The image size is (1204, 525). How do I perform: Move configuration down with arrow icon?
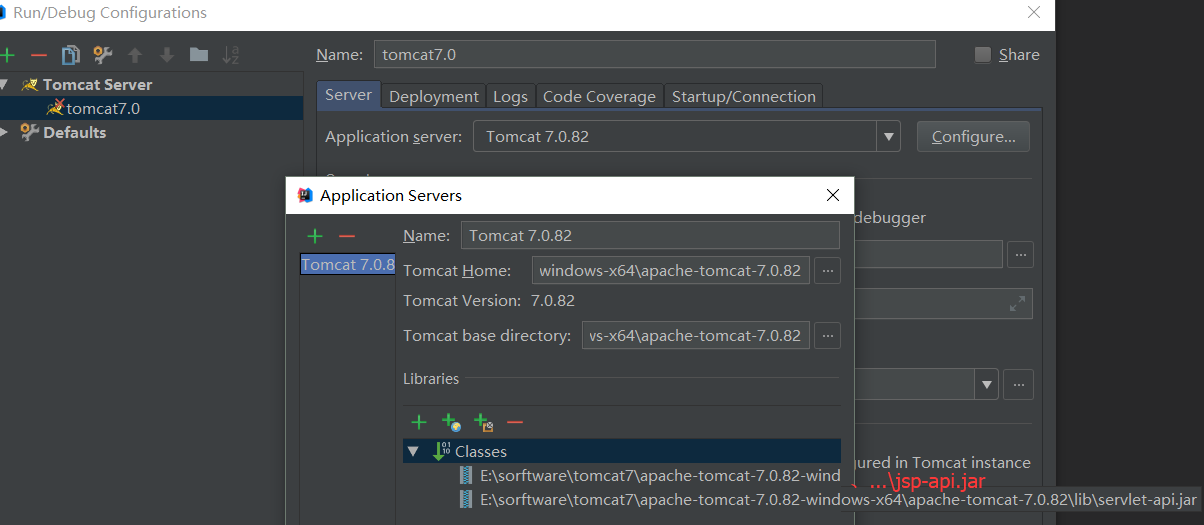[167, 55]
